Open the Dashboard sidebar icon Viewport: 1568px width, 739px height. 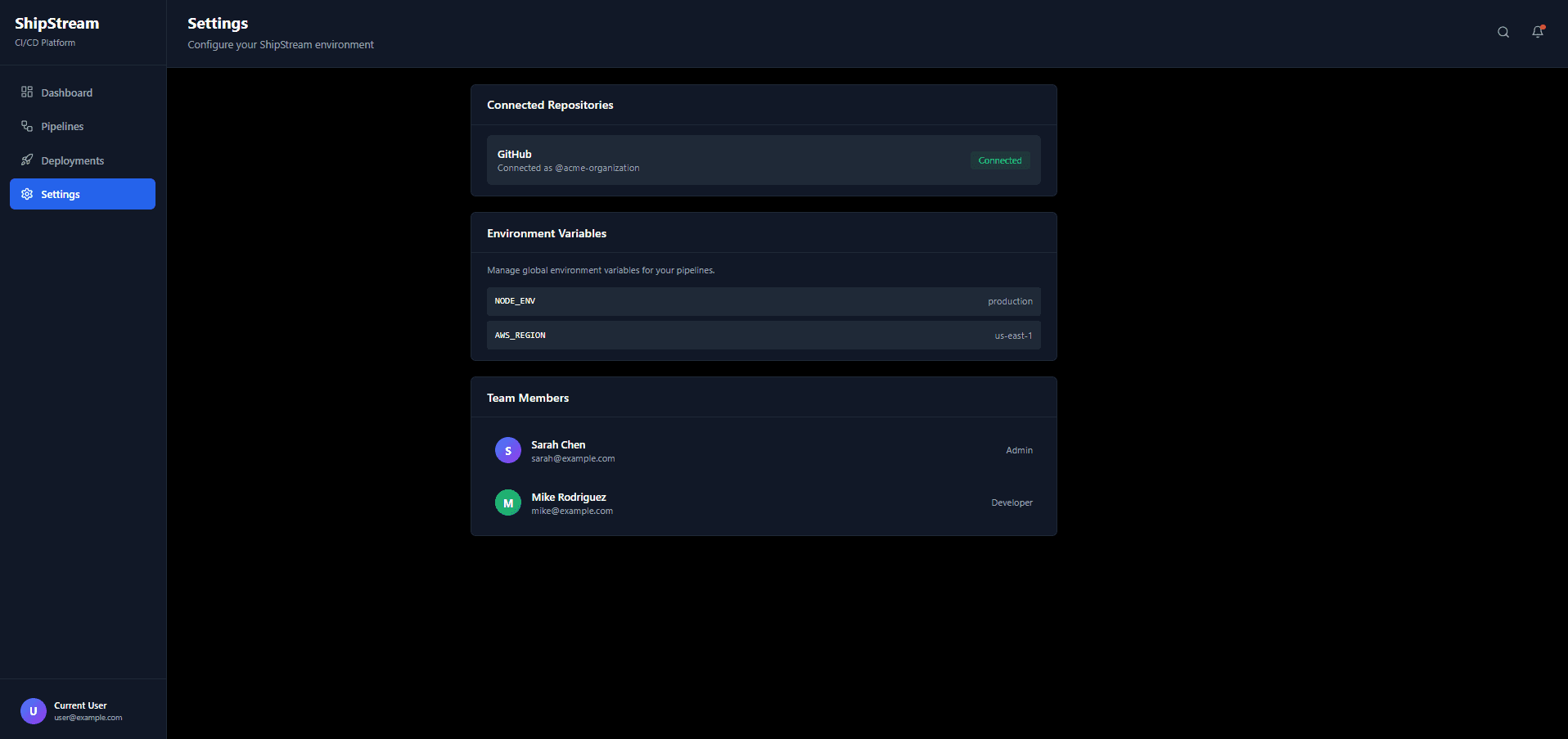(27, 92)
